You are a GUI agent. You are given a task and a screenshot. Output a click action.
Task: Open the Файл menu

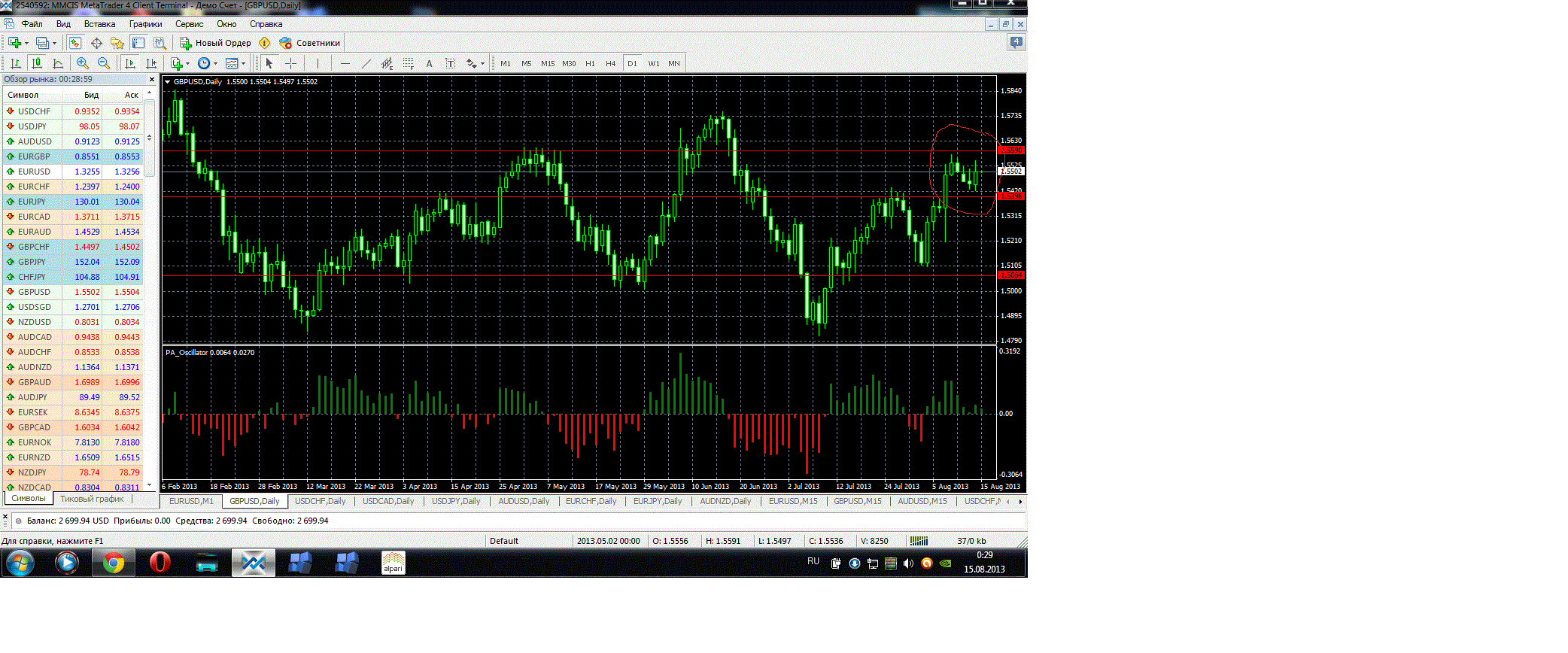pyautogui.click(x=32, y=24)
